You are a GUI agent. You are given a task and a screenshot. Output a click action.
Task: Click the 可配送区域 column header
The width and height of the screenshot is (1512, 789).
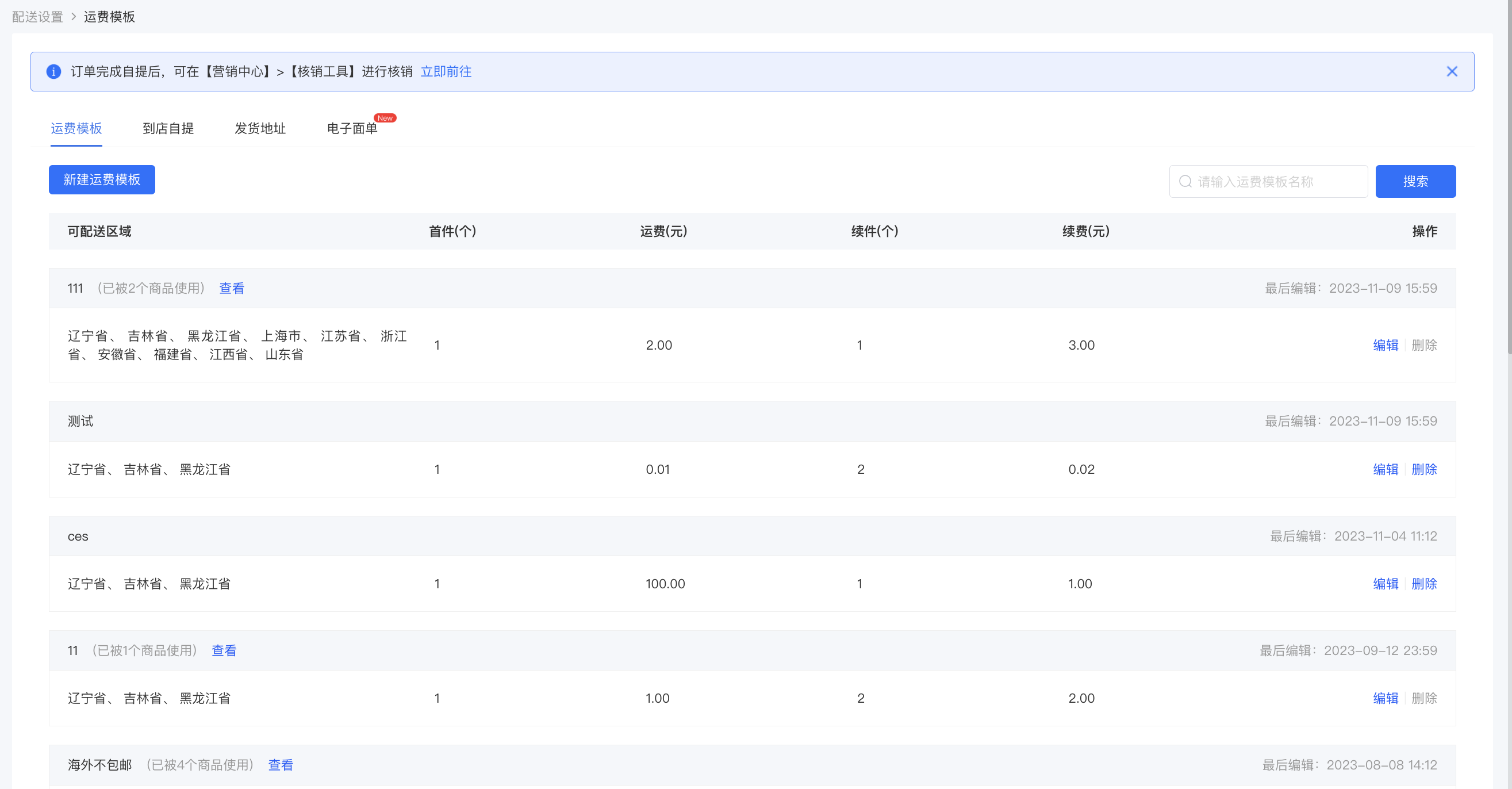tap(99, 231)
